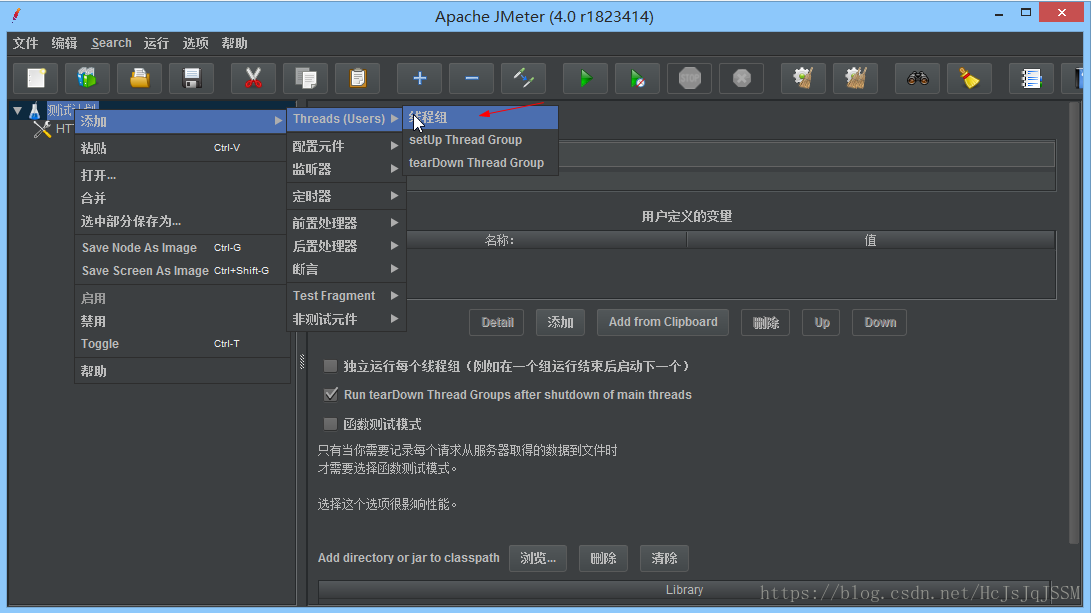The width and height of the screenshot is (1091, 613).
Task: Select 帮助 at context menu bottom
Action: coord(180,371)
